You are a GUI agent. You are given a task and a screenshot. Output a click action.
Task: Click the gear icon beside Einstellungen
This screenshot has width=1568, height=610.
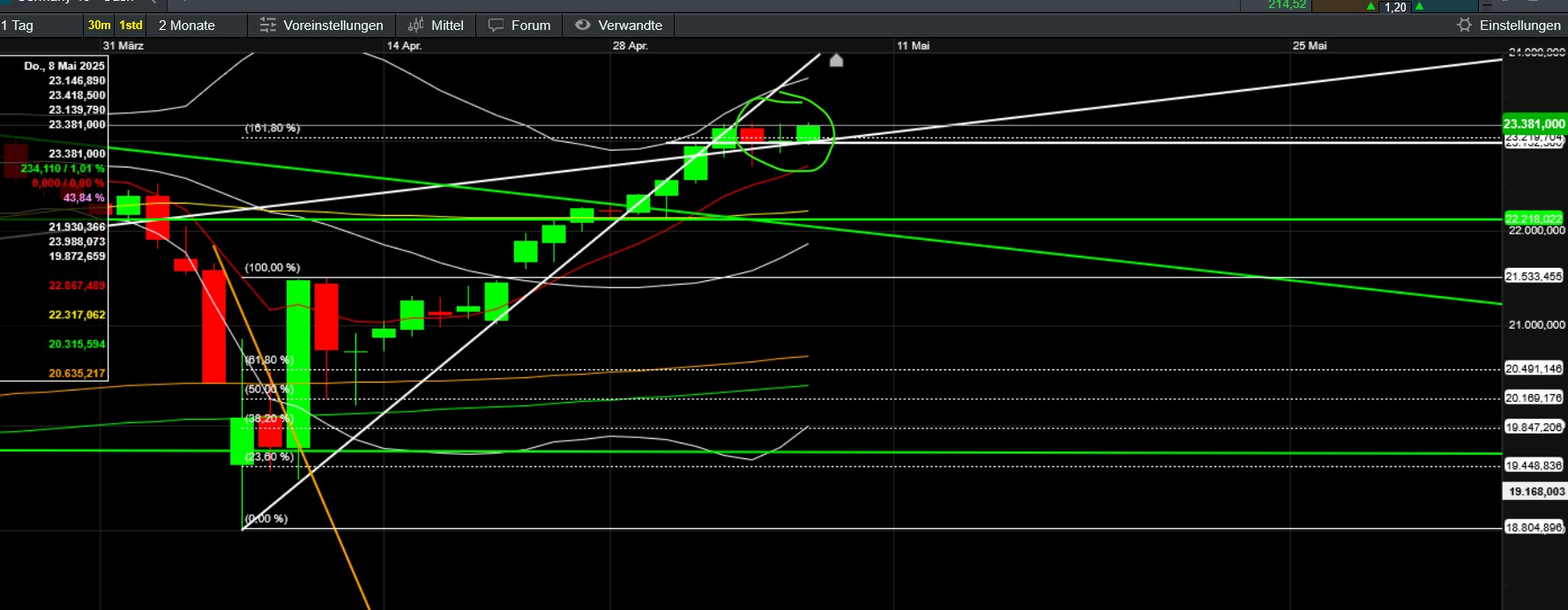1465,25
